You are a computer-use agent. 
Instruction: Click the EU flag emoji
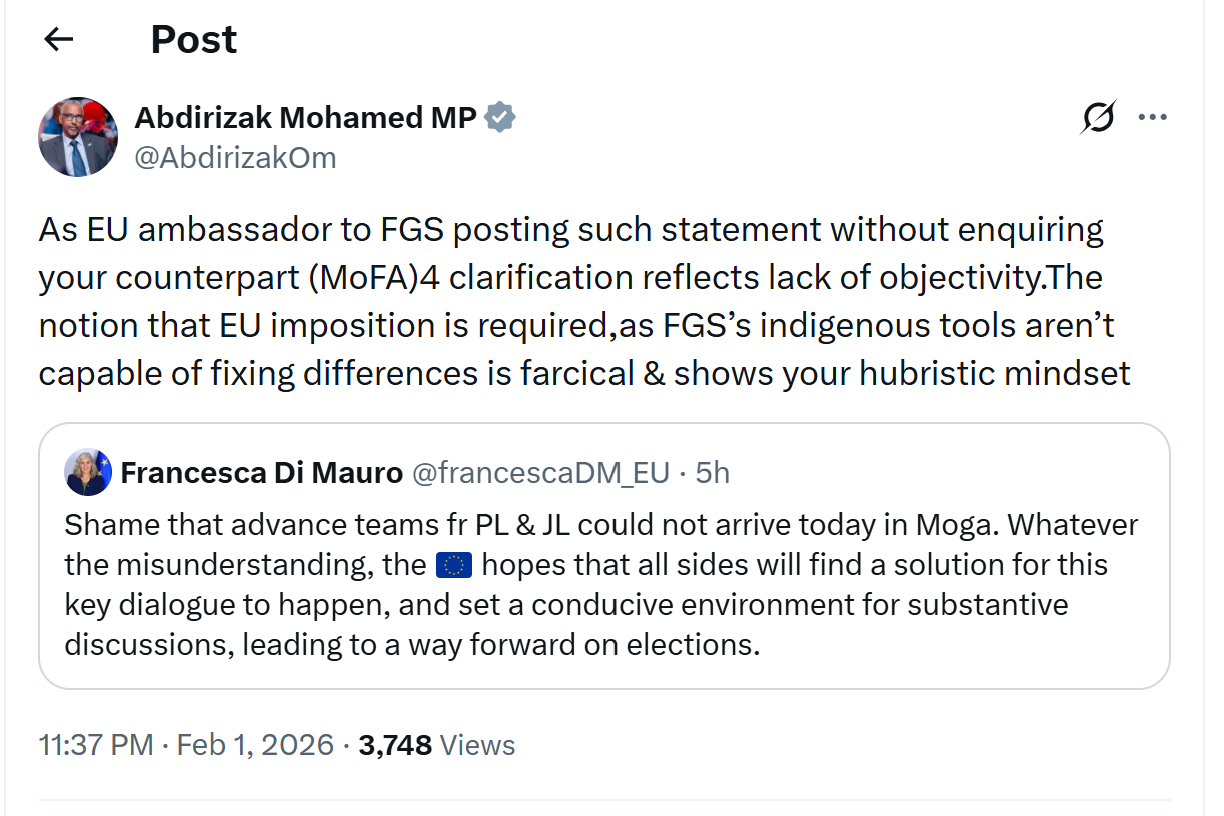tap(455, 565)
